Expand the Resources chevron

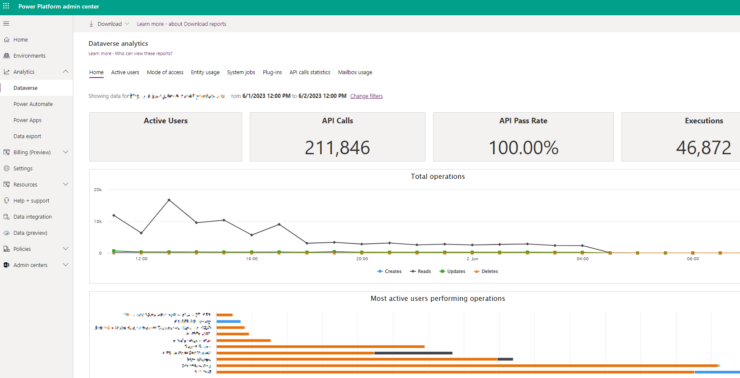coord(66,185)
